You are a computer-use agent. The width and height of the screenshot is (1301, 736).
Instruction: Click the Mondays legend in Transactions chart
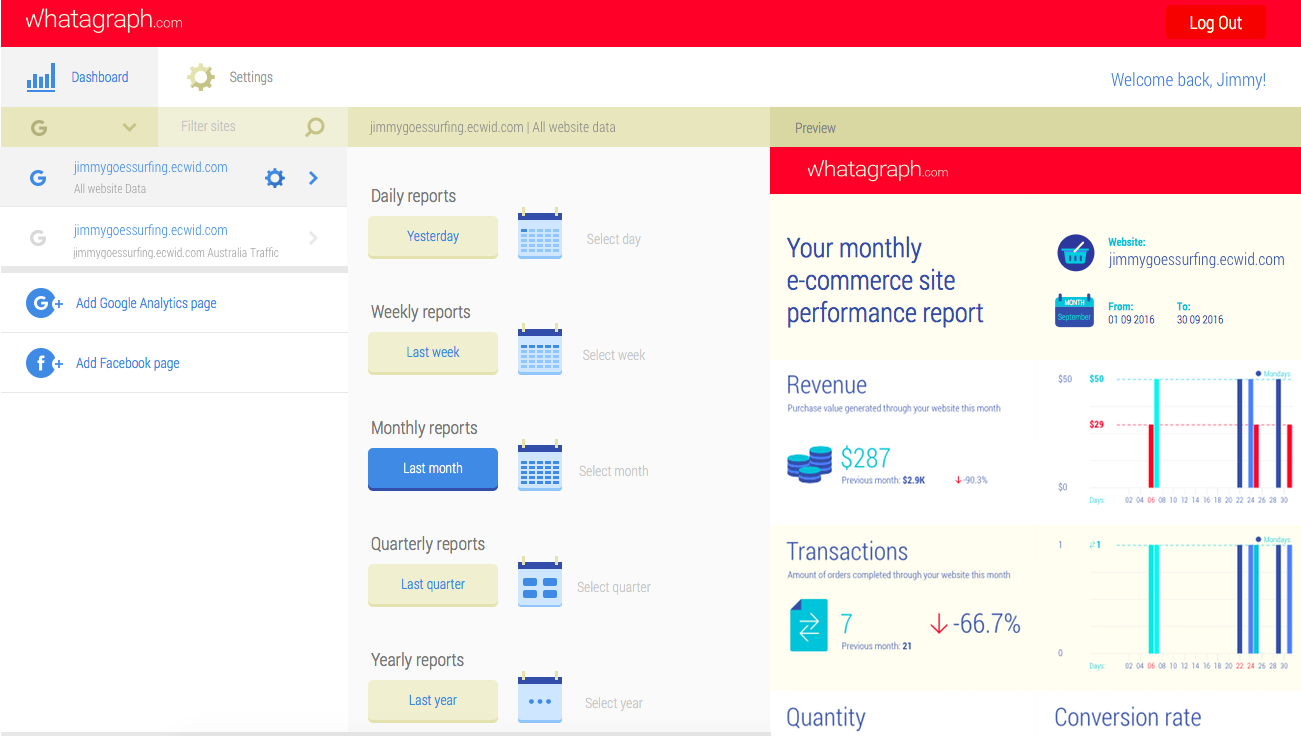click(1272, 540)
